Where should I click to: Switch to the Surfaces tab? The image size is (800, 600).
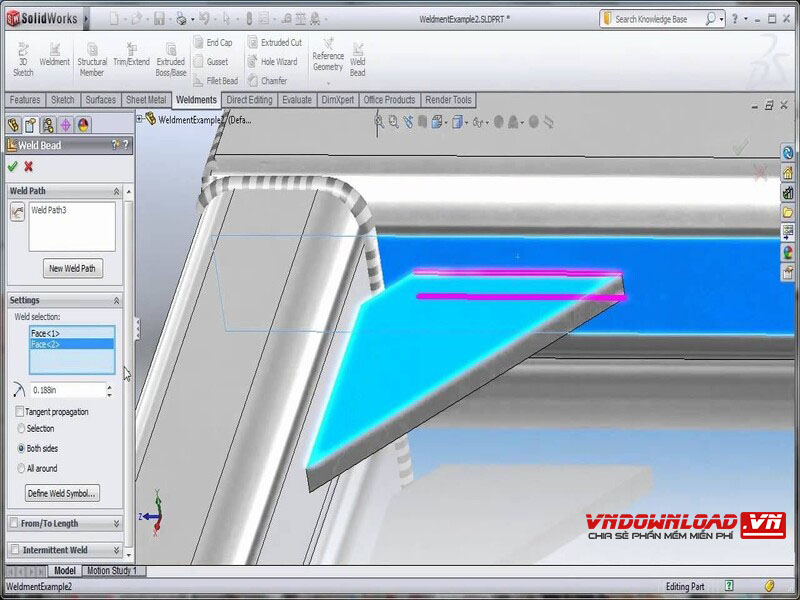(x=100, y=99)
